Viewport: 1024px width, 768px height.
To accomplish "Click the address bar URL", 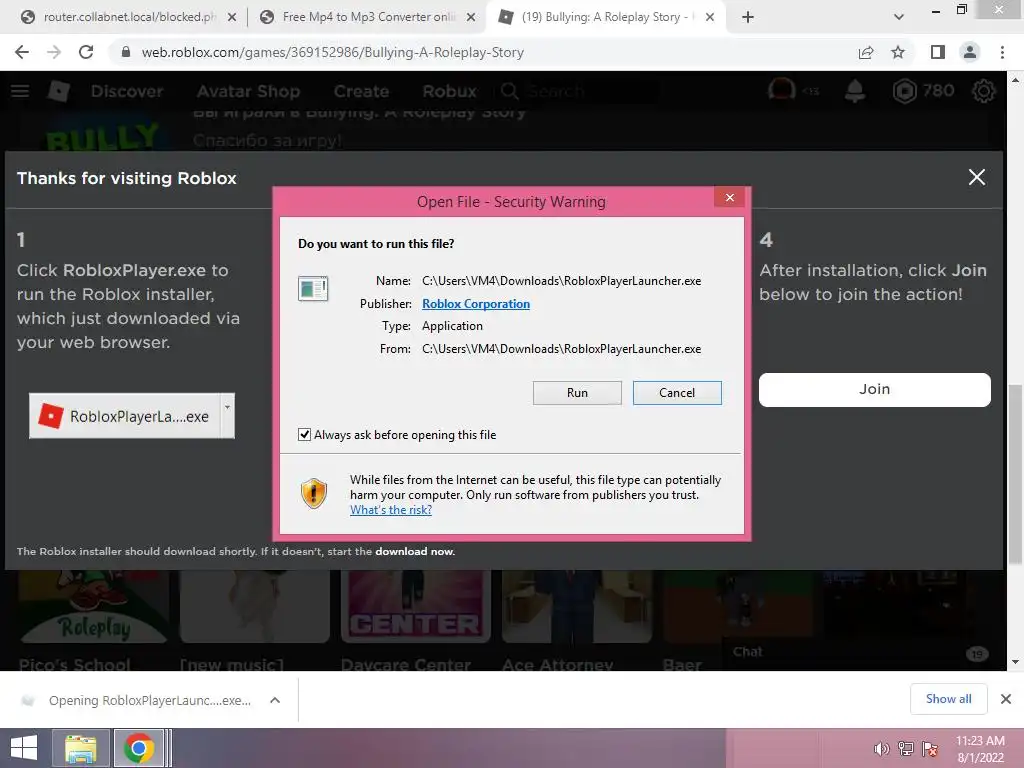I will (332, 52).
